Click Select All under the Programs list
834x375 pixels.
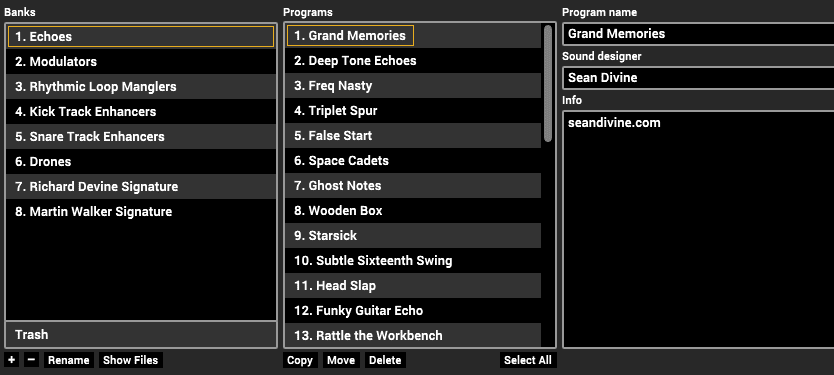(x=528, y=360)
